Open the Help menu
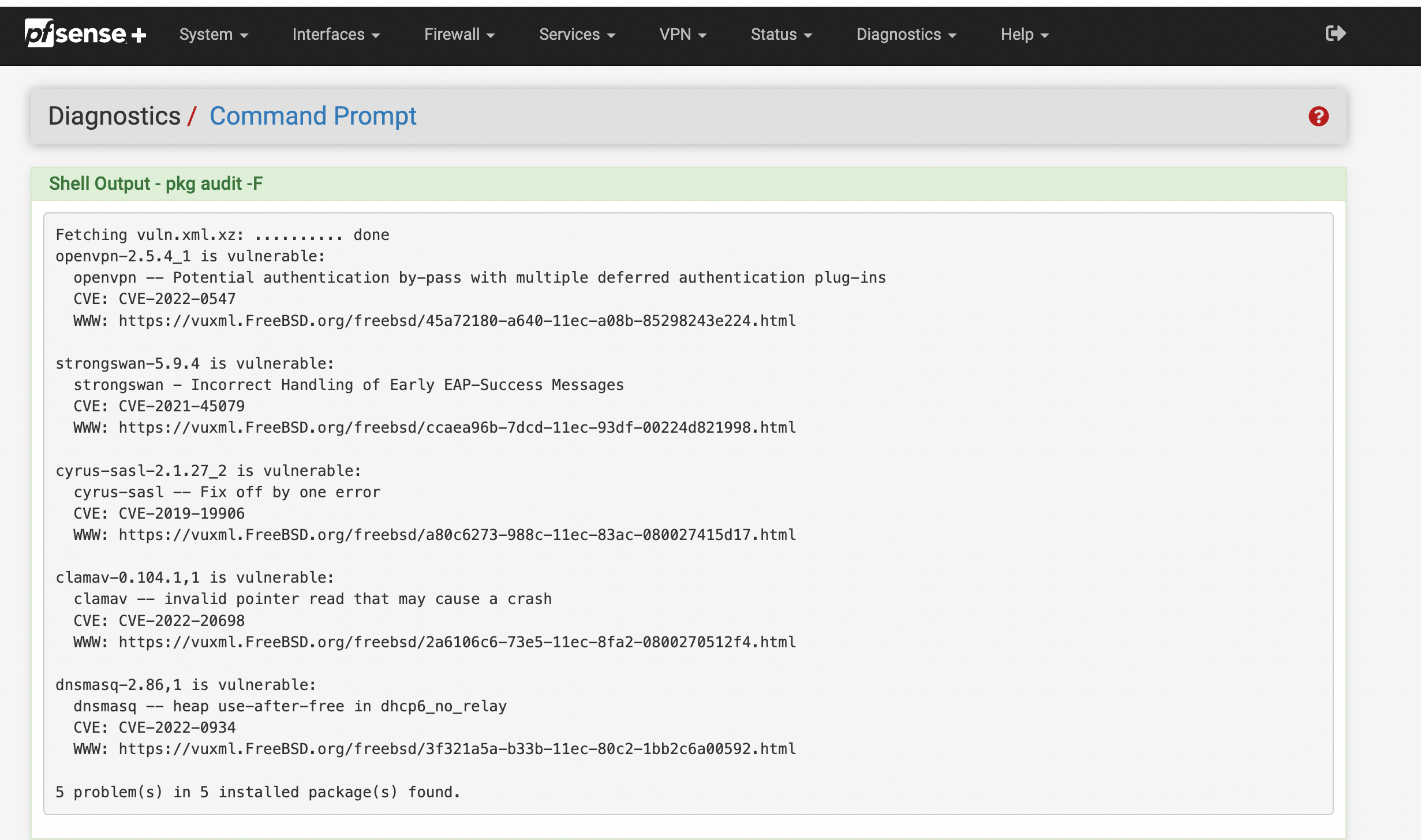Screen dimensions: 1421x840 [1024, 35]
